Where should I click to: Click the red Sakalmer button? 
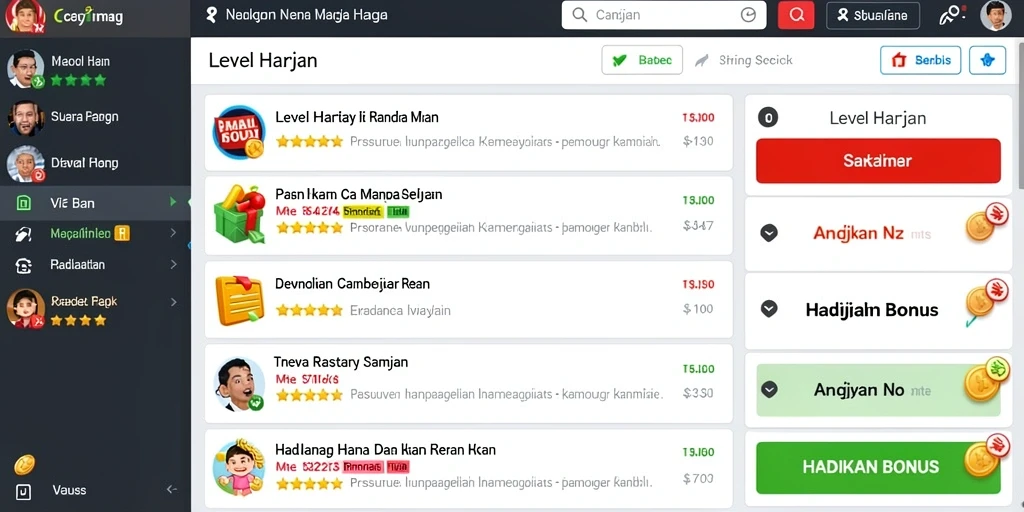point(878,161)
